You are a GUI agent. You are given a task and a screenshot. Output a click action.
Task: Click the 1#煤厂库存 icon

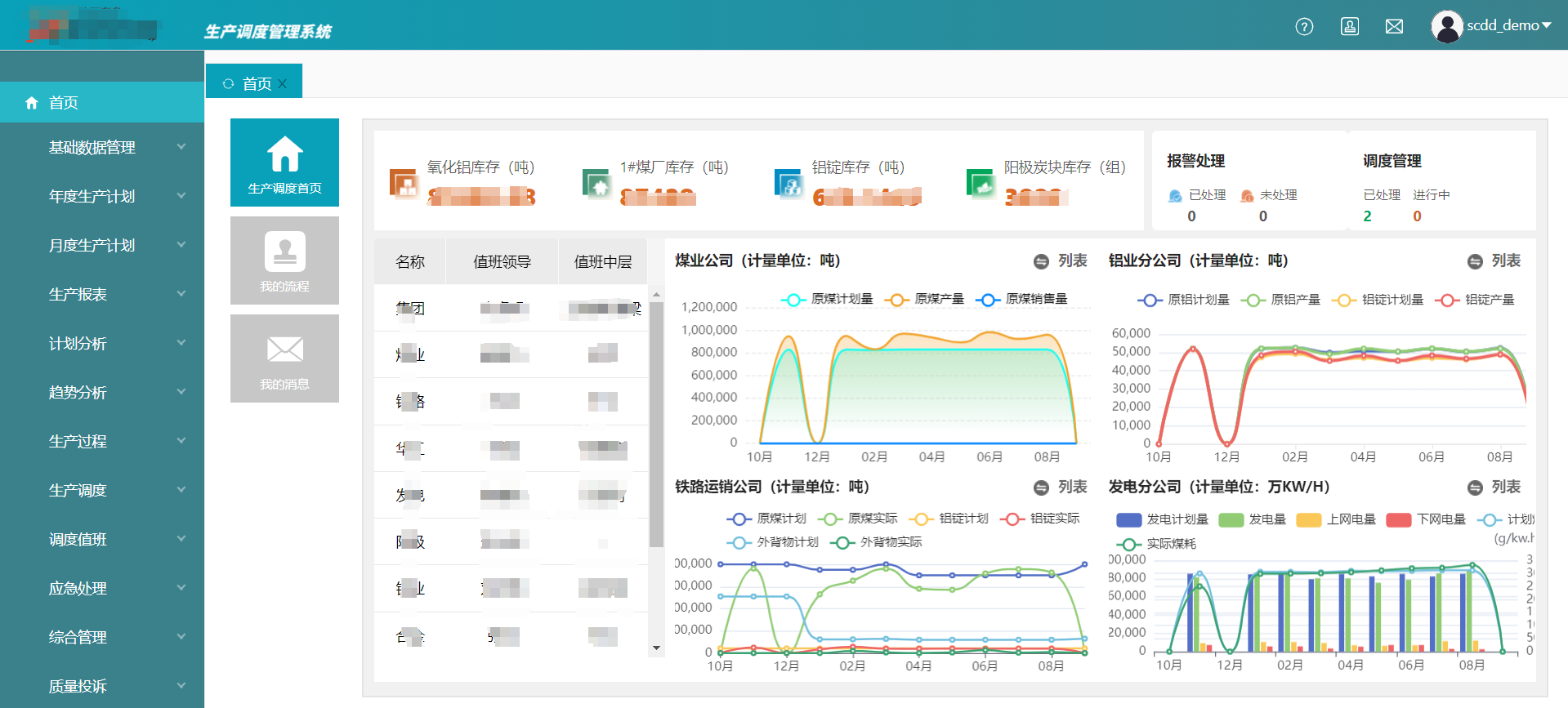pos(596,183)
